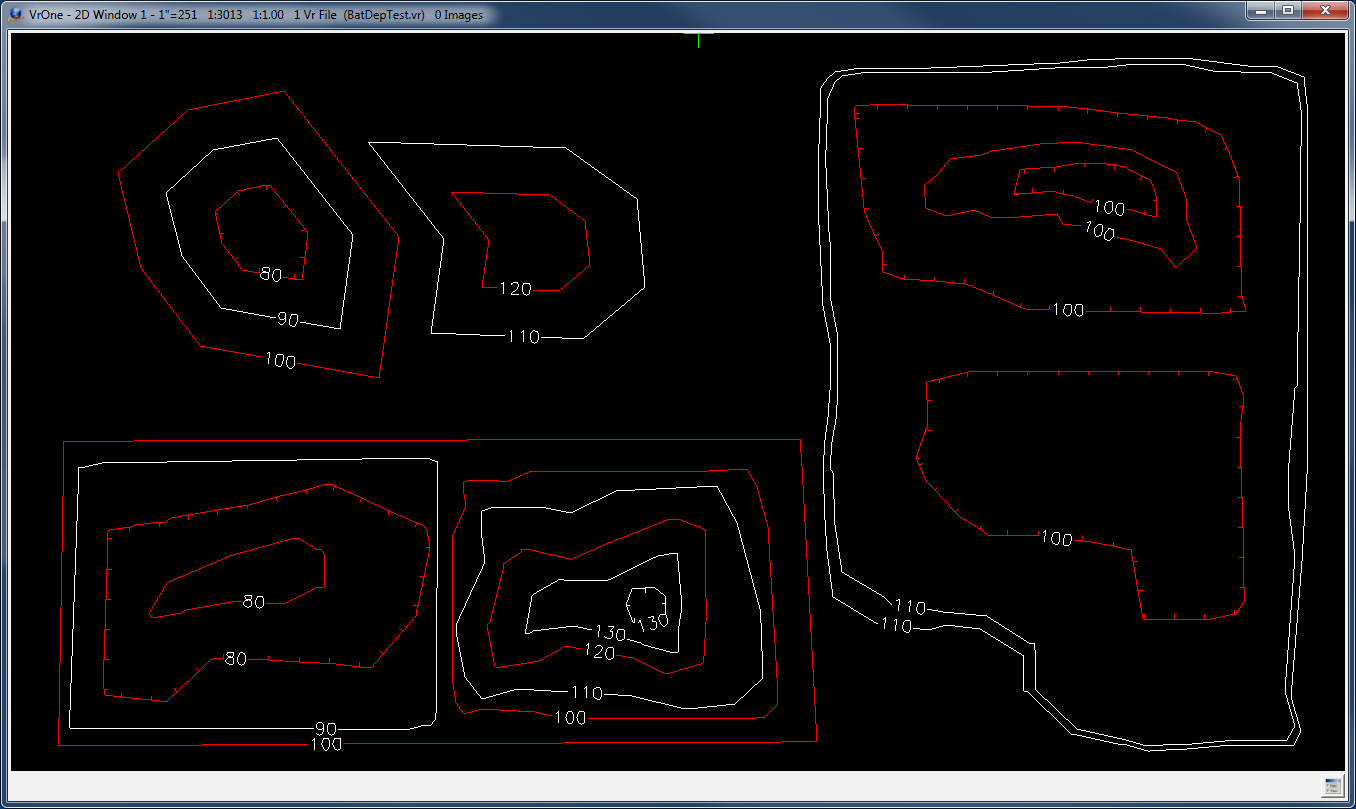Select the 110 label beneath the 120 contour
The image size is (1356, 809).
(x=523, y=337)
